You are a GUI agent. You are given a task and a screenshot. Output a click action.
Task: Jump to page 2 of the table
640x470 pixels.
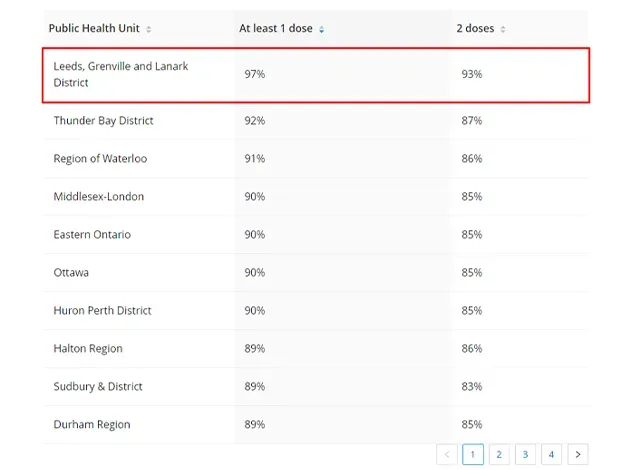coord(499,454)
